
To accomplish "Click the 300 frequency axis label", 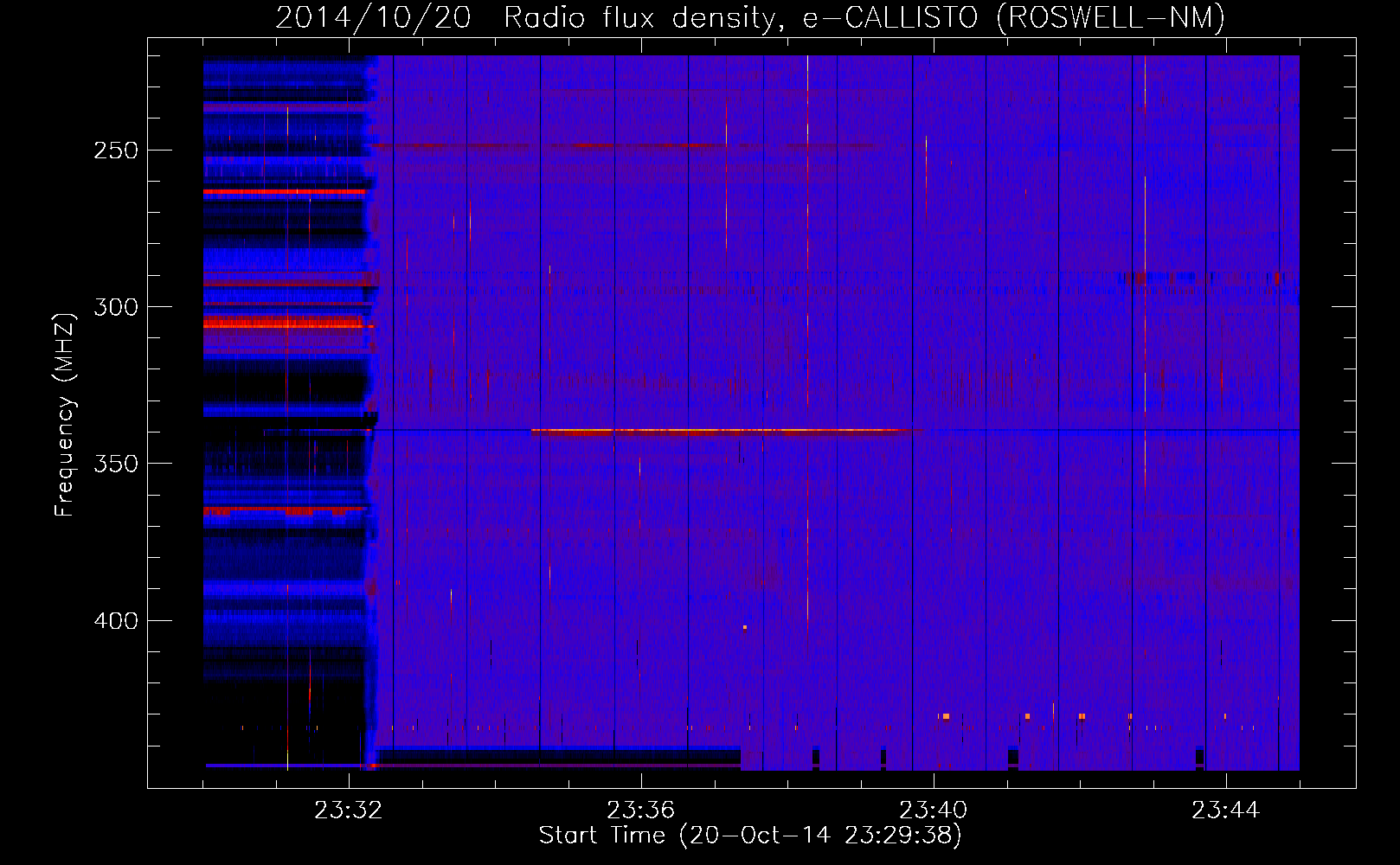I will 116,307.
